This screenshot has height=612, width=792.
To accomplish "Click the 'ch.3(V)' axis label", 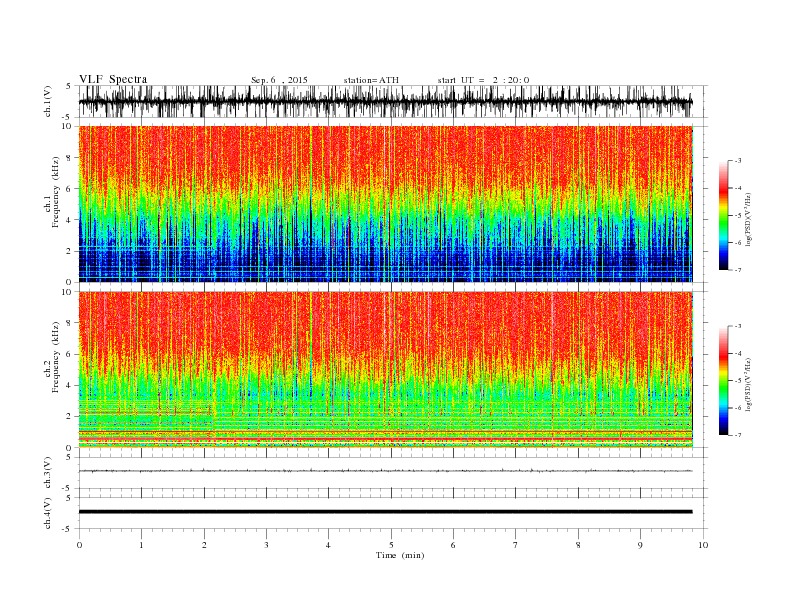I will (x=48, y=473).
